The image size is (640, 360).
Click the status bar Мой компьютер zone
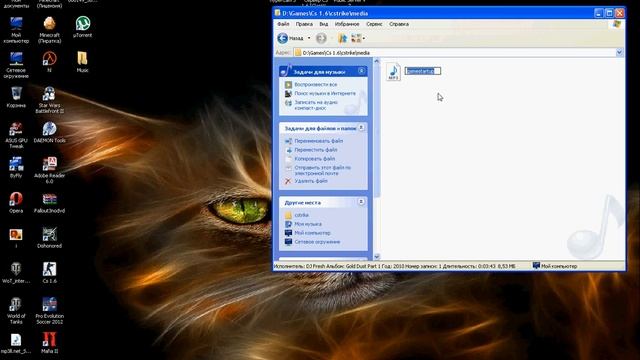(x=555, y=266)
